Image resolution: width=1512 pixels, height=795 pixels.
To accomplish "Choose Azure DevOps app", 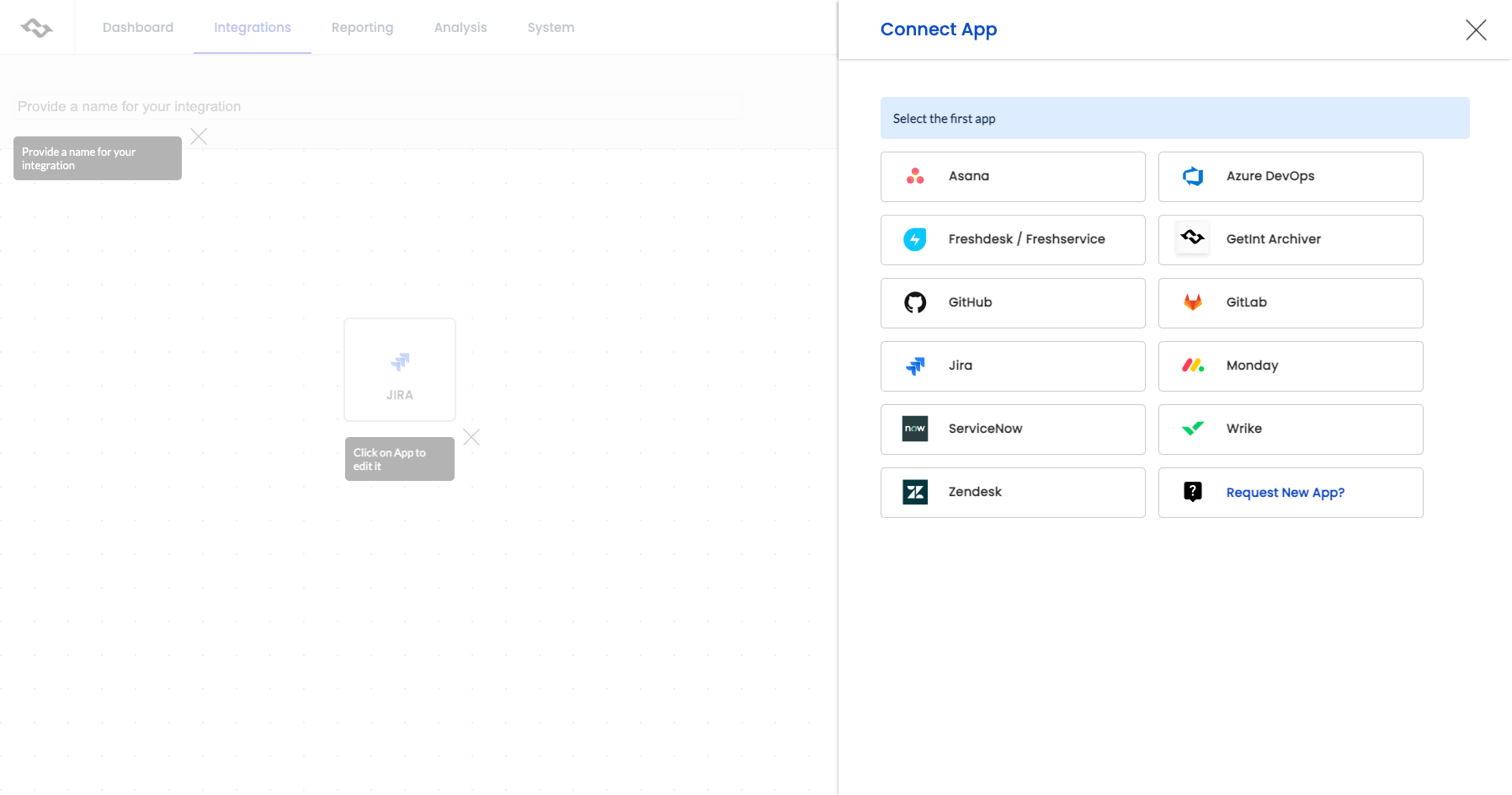I will pos(1291,177).
